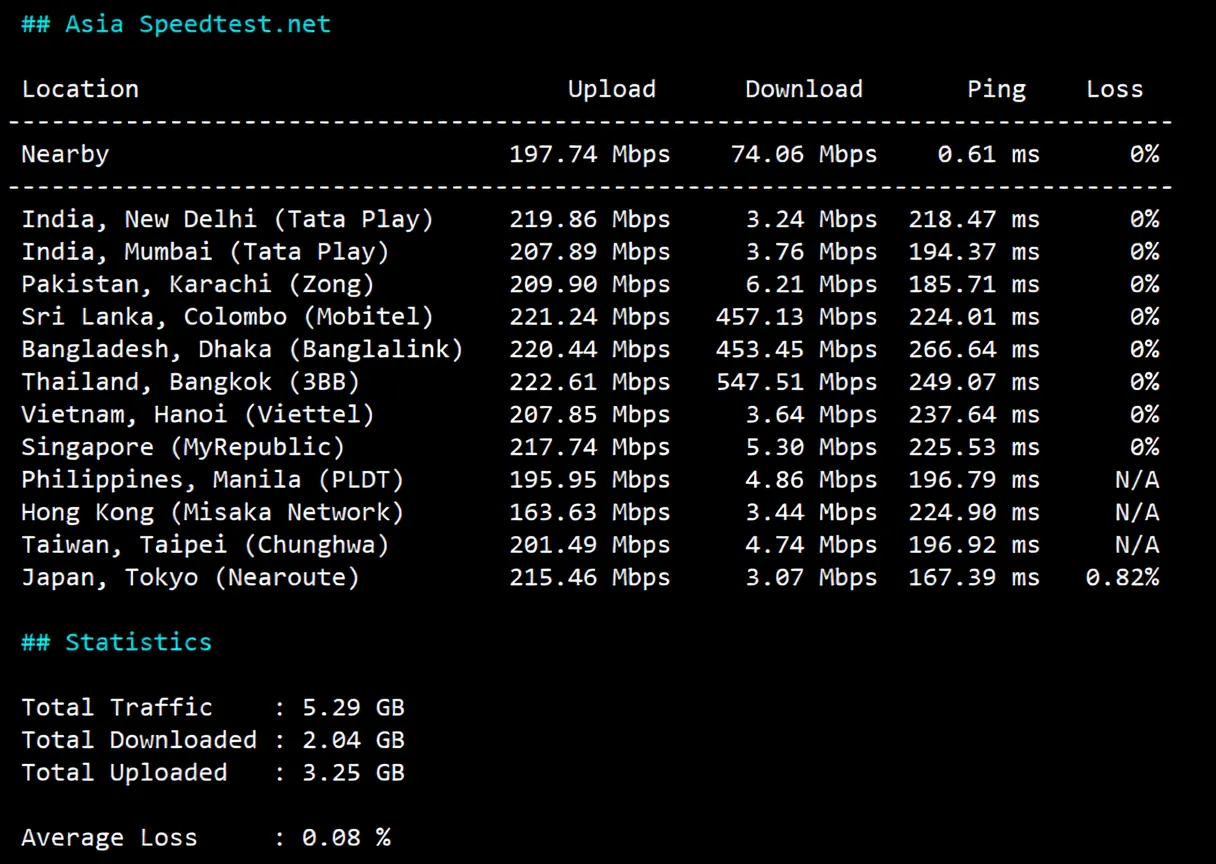Click Karachi upload 209.90 Mbps
This screenshot has height=864, width=1216.
(x=590, y=284)
